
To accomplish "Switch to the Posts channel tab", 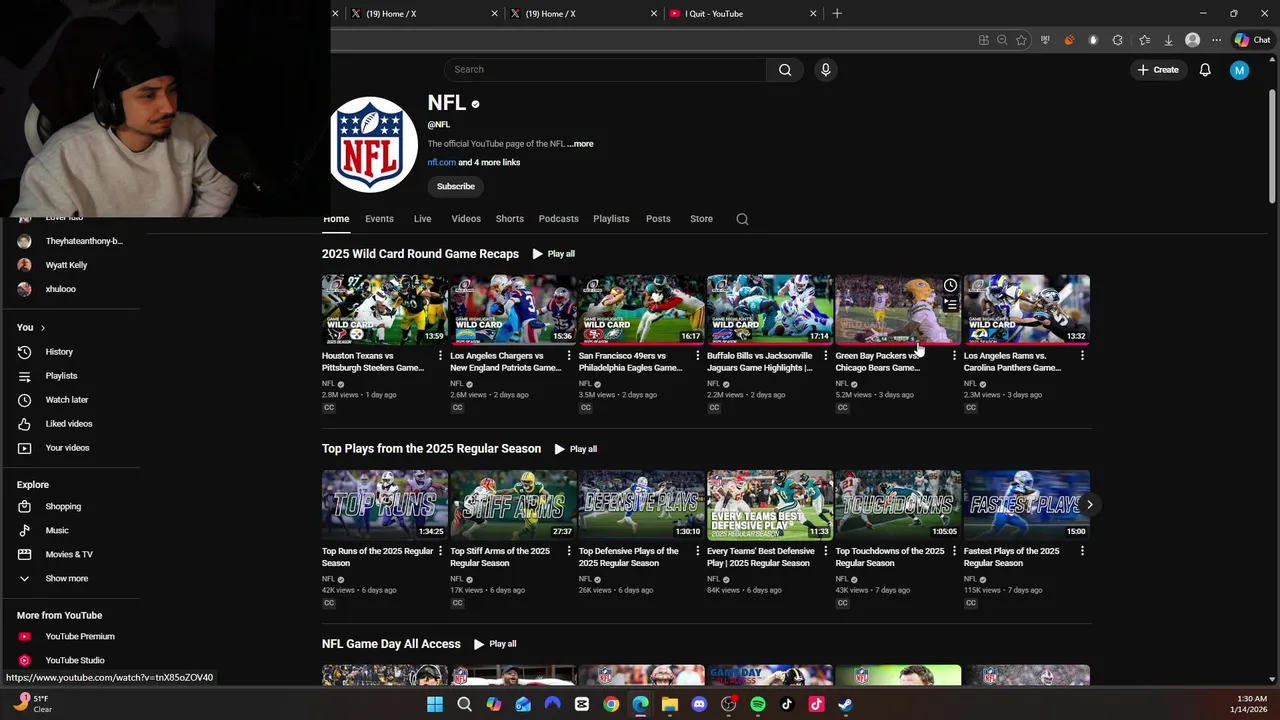I will click(x=658, y=219).
